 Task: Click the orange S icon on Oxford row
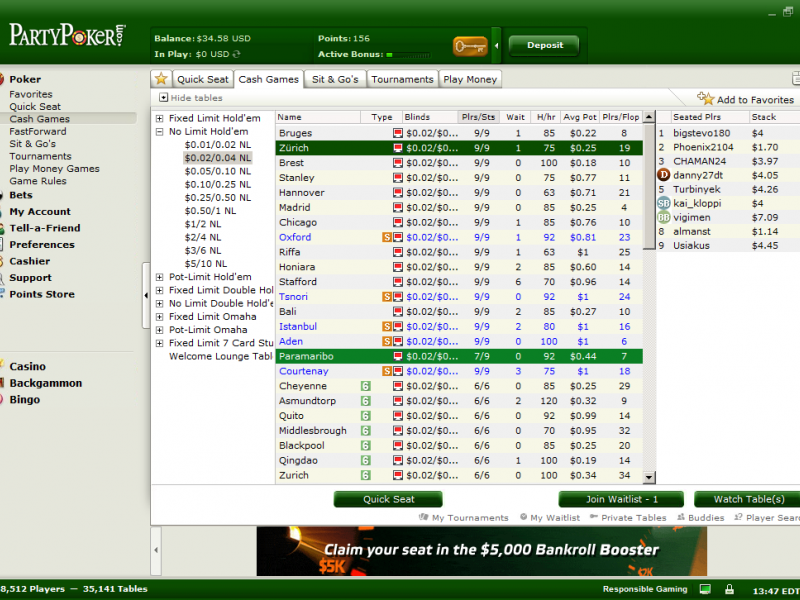coord(386,238)
